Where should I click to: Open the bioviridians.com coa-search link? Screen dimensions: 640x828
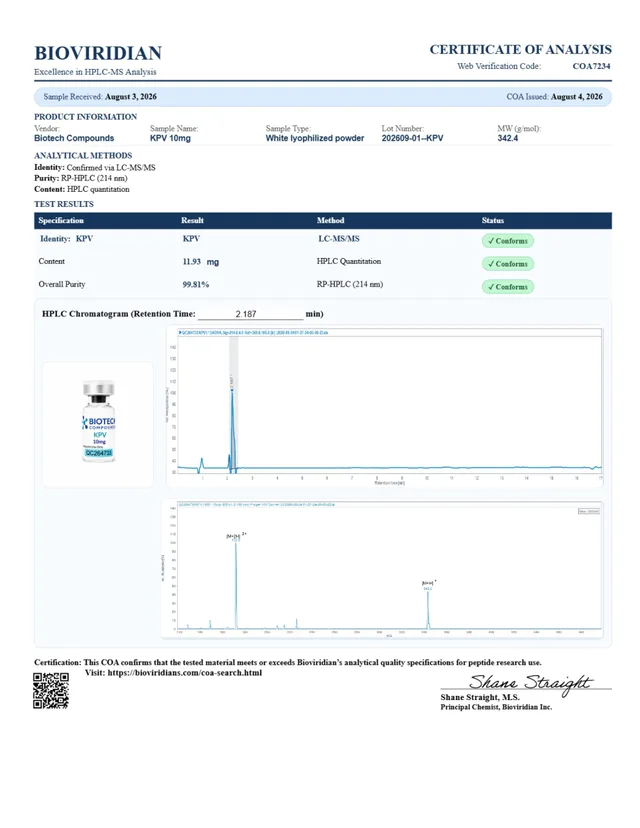tap(185, 673)
